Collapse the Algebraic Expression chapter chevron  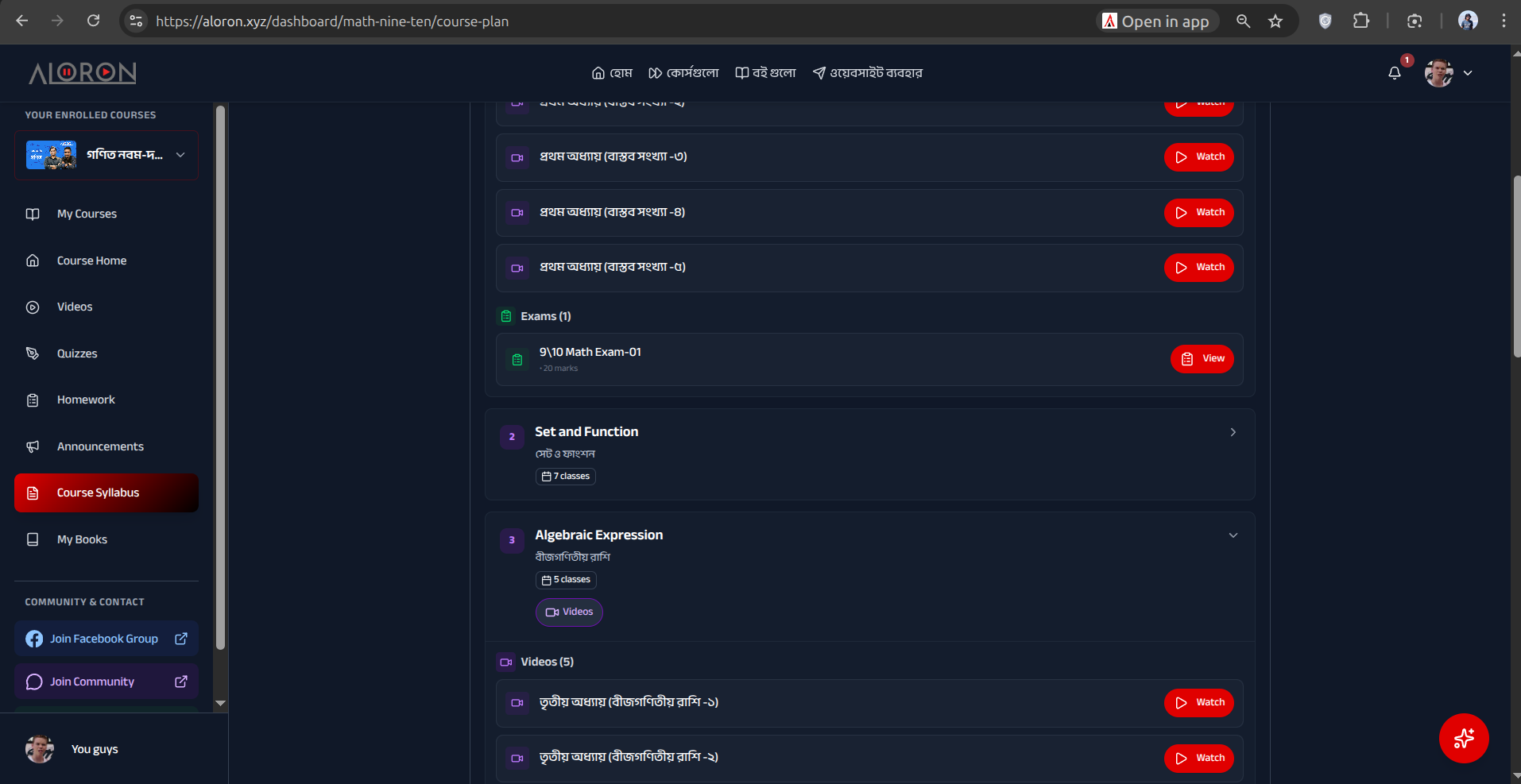(x=1233, y=535)
